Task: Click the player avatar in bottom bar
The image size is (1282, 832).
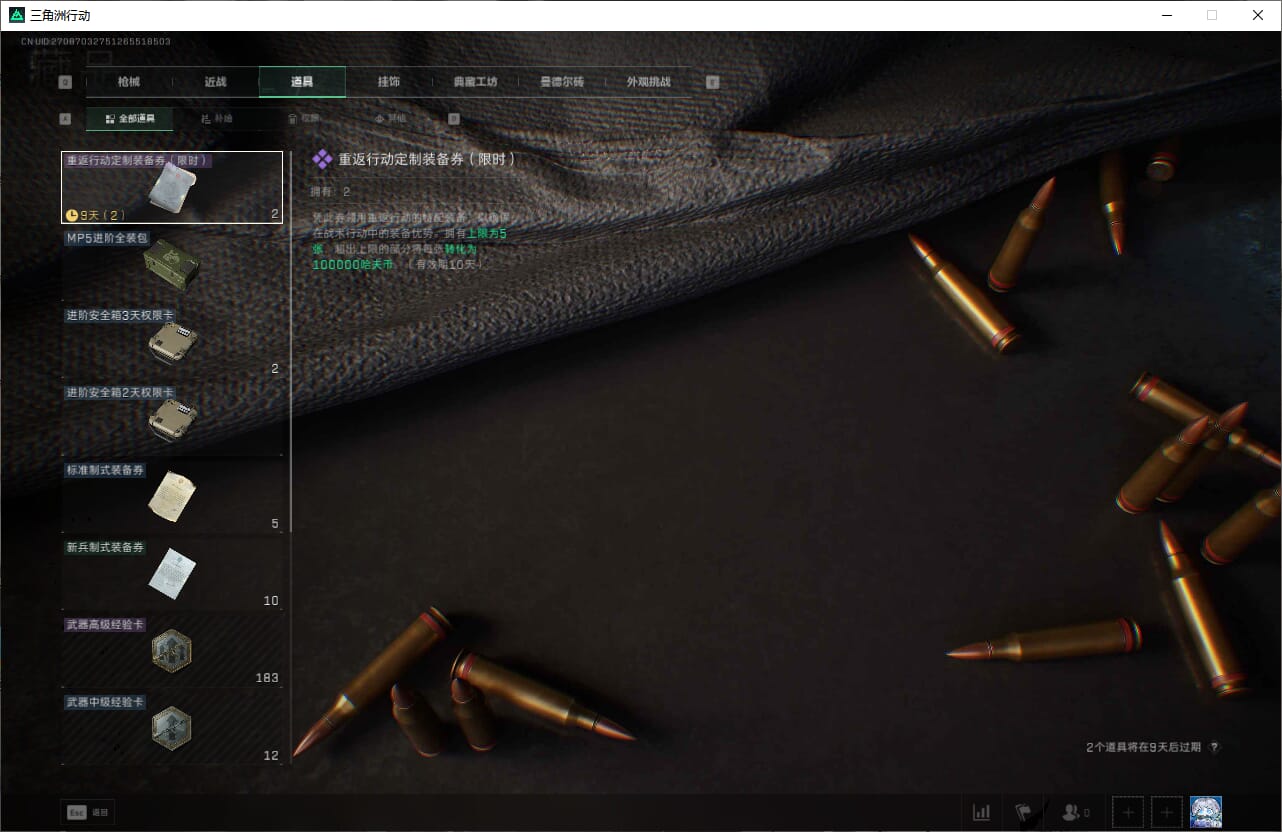Action: click(1206, 812)
